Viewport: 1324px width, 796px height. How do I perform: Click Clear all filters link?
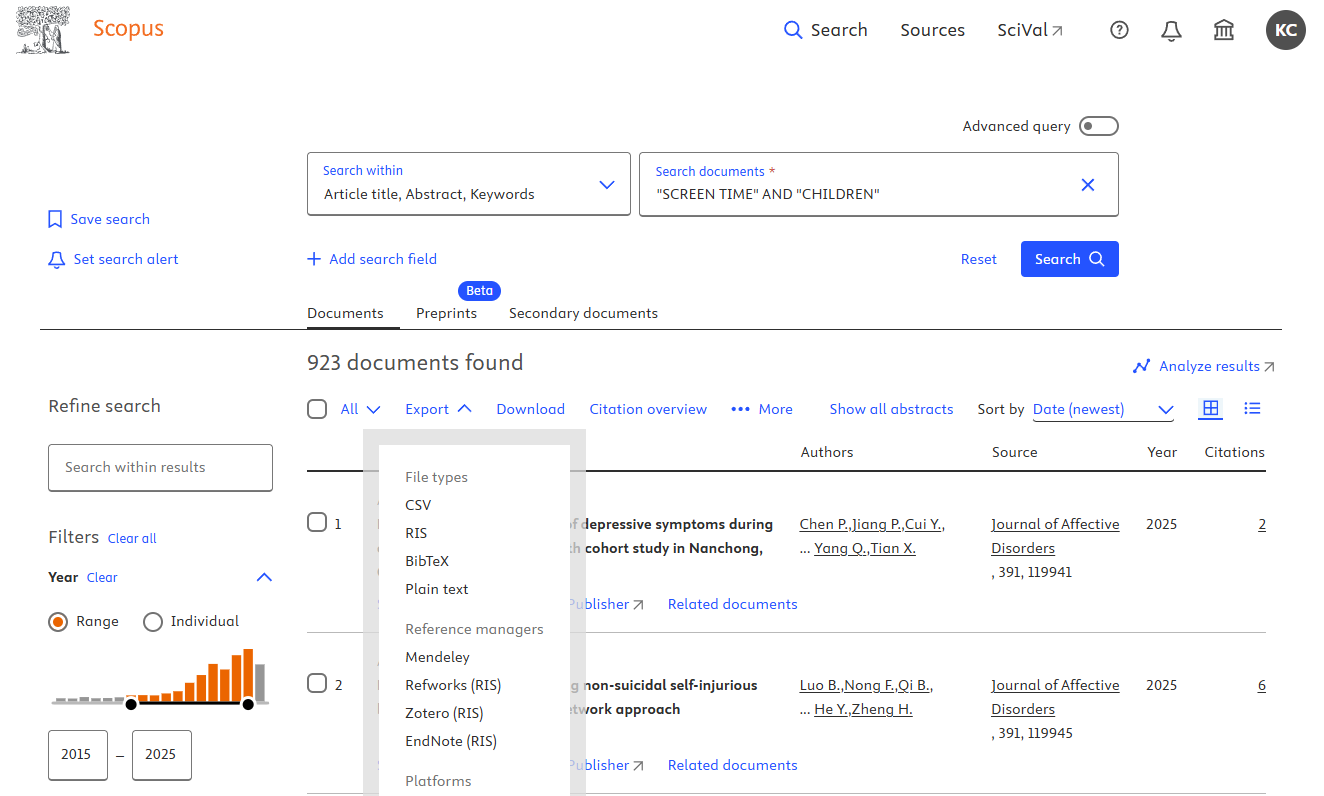click(132, 538)
